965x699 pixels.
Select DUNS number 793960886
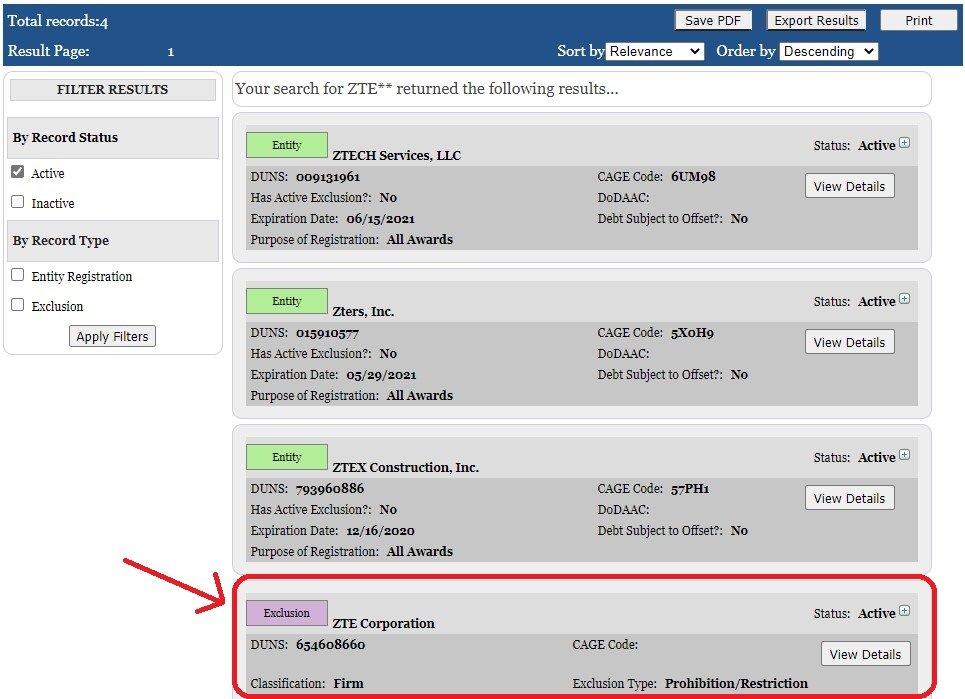(330, 489)
